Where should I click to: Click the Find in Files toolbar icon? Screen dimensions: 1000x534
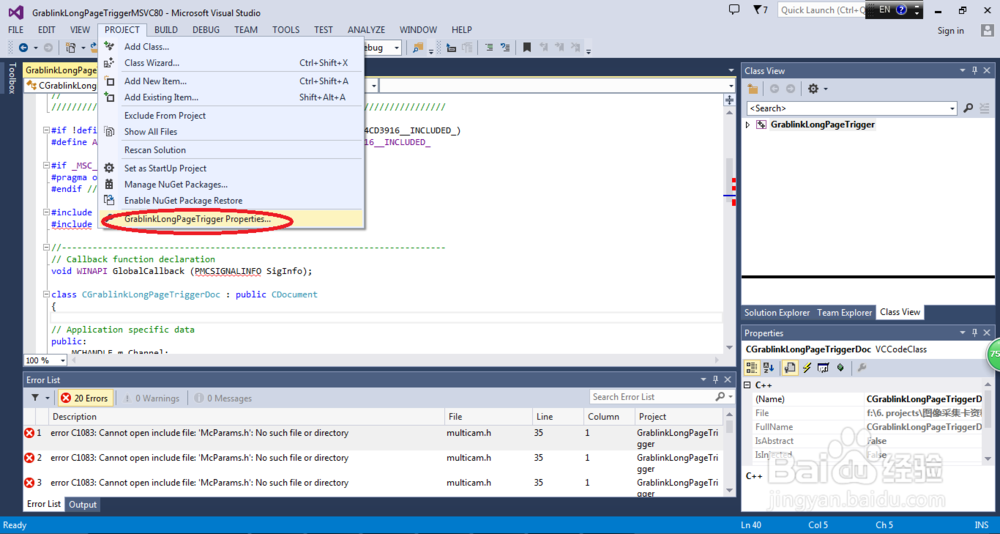(418, 48)
